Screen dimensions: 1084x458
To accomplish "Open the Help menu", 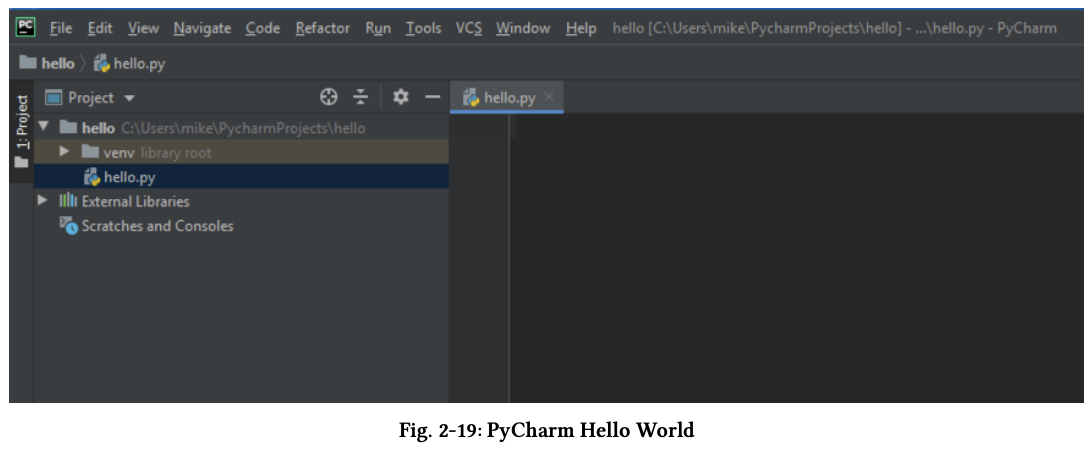I will (x=581, y=28).
